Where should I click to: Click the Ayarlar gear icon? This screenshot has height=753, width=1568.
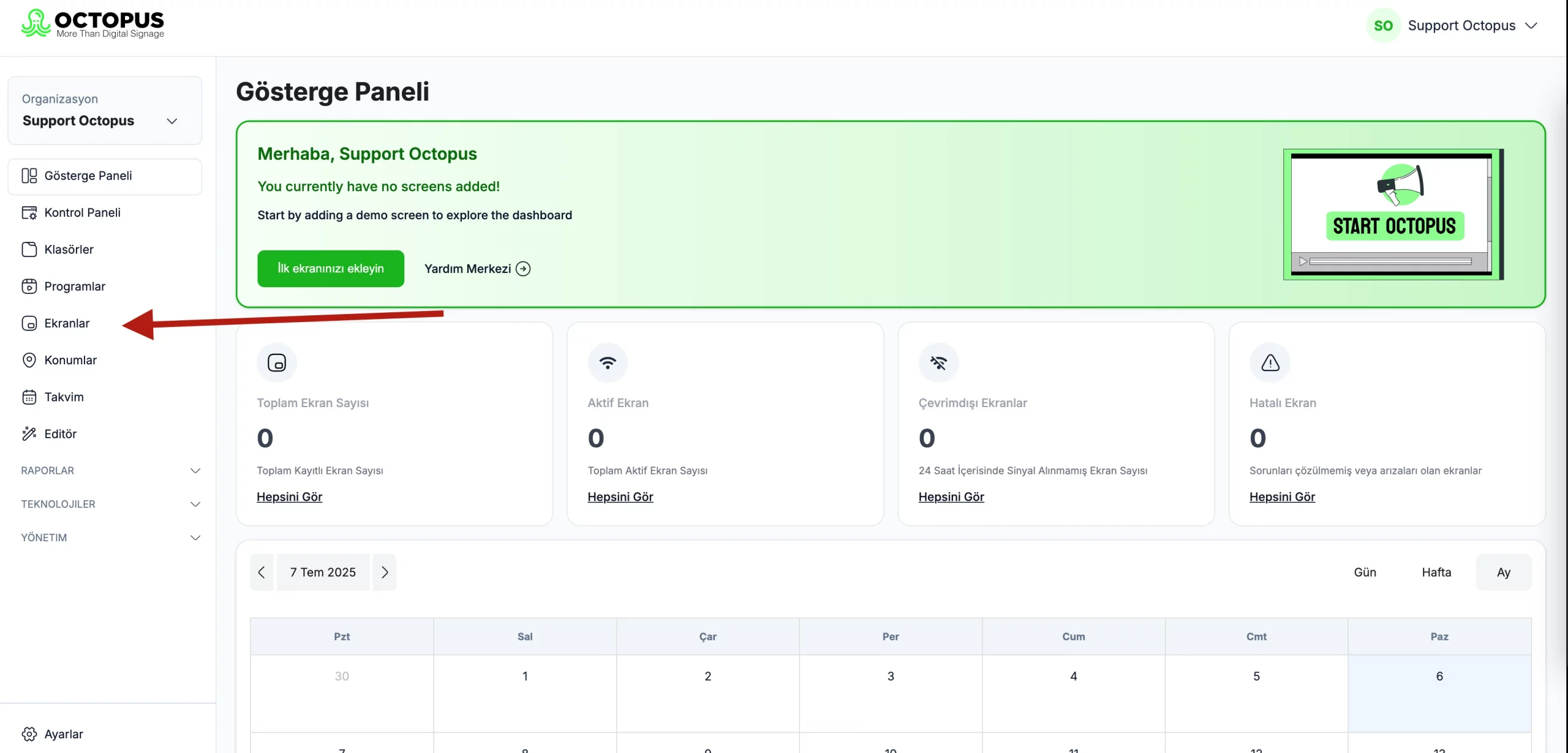coord(29,734)
